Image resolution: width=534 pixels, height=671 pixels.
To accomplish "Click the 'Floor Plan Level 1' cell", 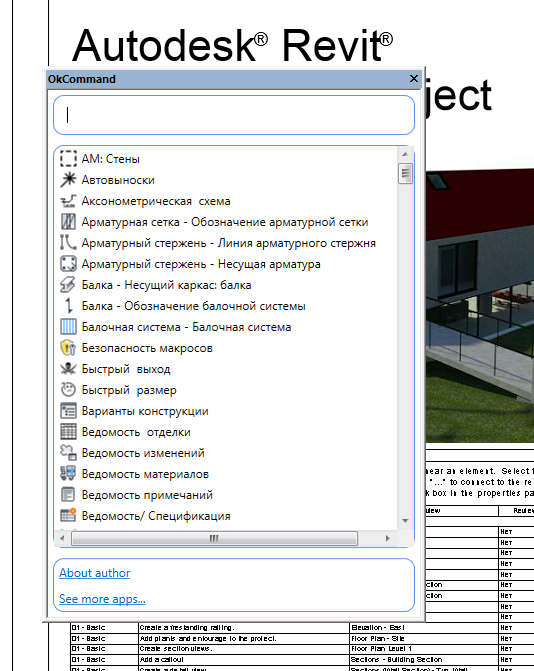I will click(424, 649).
